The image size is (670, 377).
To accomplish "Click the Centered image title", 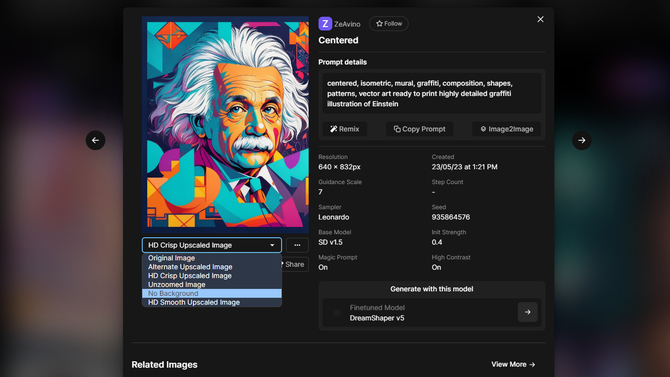I will click(338, 40).
